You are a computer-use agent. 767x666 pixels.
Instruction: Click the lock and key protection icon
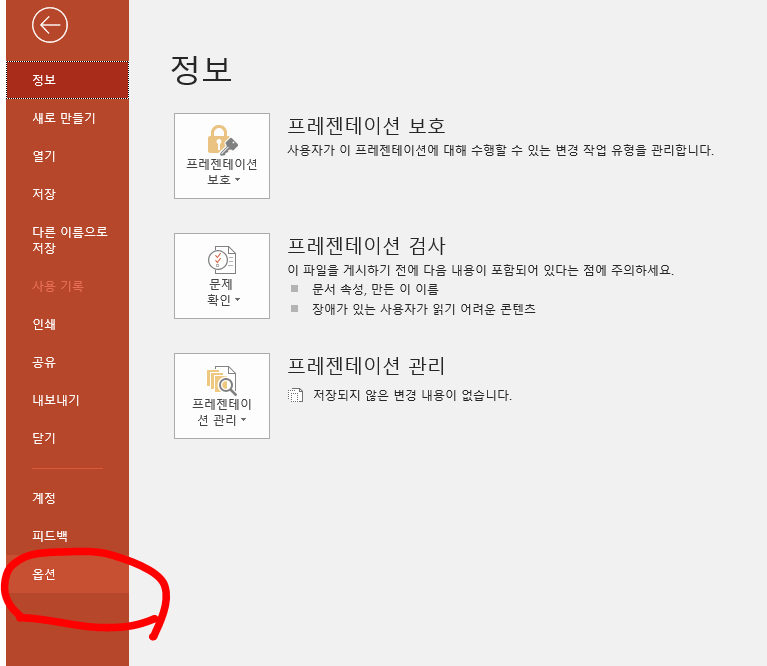(x=222, y=140)
